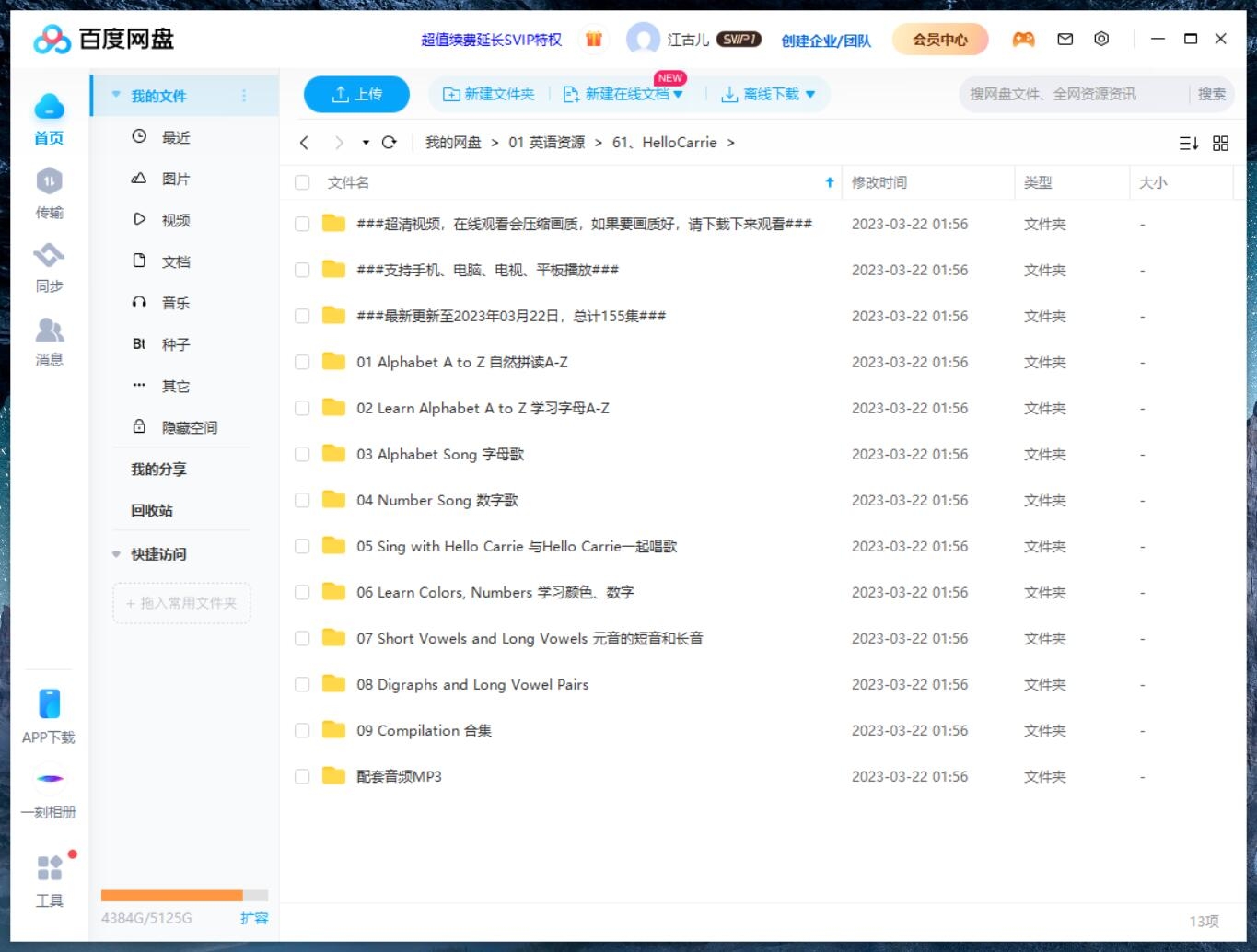Open the sort order icon above the file list
1257x952 pixels.
tap(1189, 143)
